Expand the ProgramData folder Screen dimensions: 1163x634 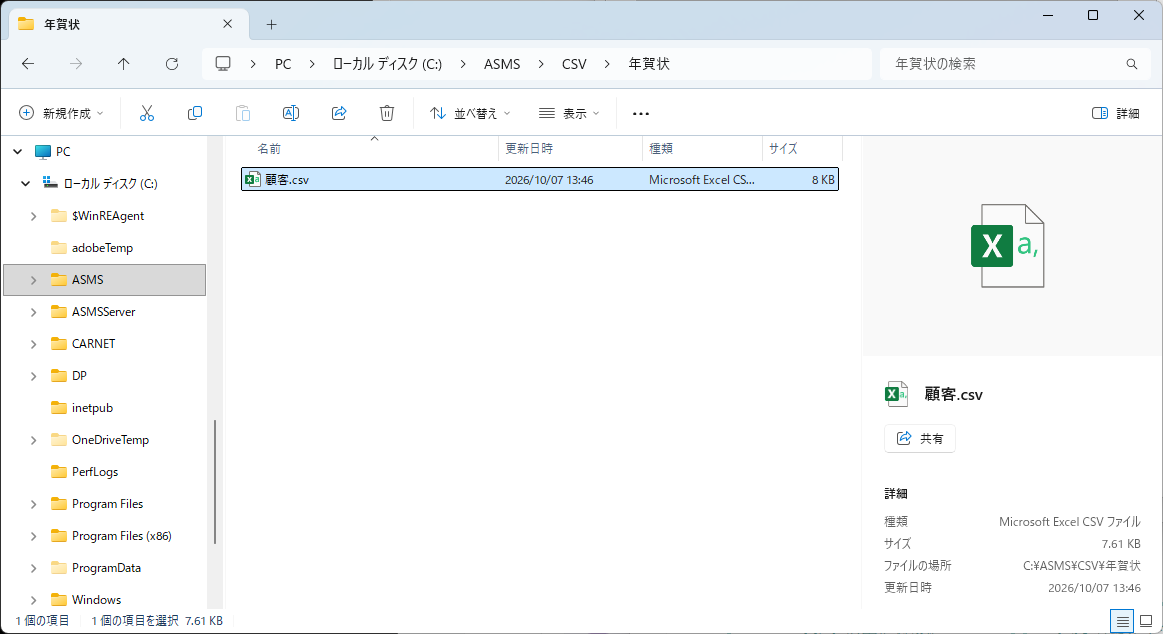(33, 568)
